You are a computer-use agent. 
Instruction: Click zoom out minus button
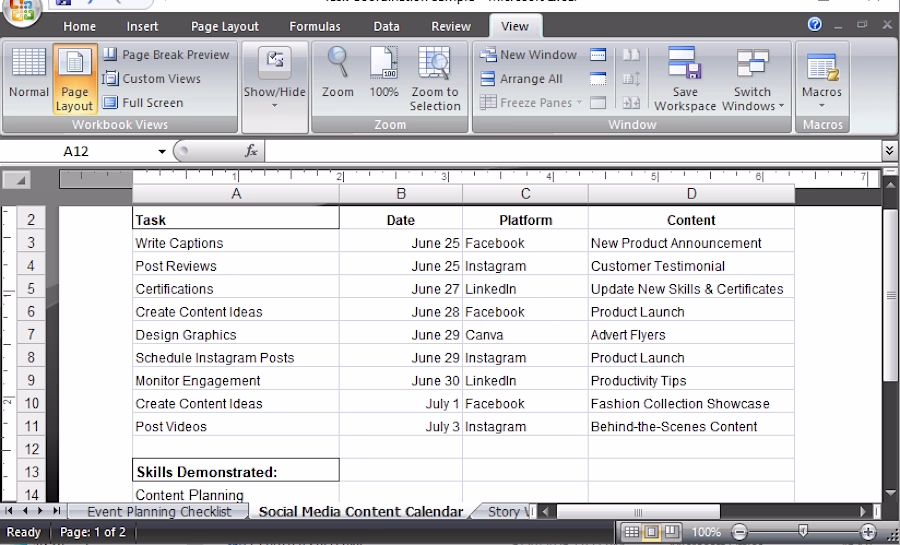click(x=740, y=532)
